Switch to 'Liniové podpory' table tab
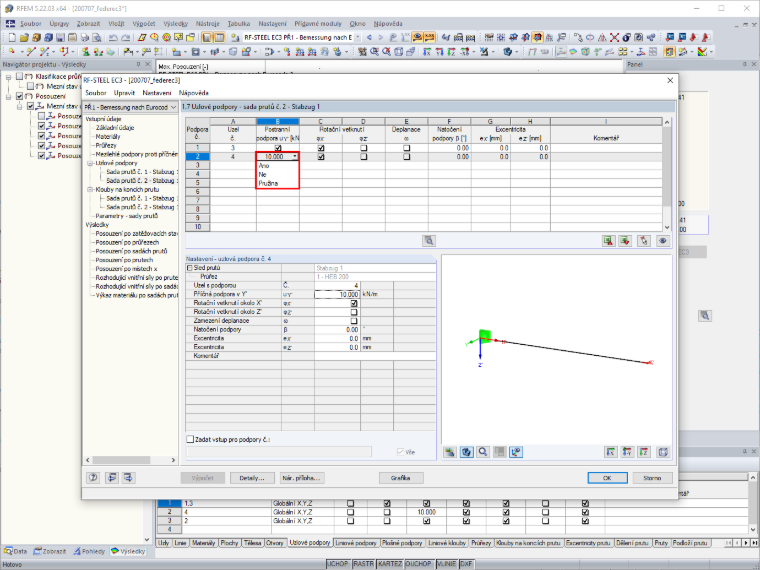 (356, 543)
